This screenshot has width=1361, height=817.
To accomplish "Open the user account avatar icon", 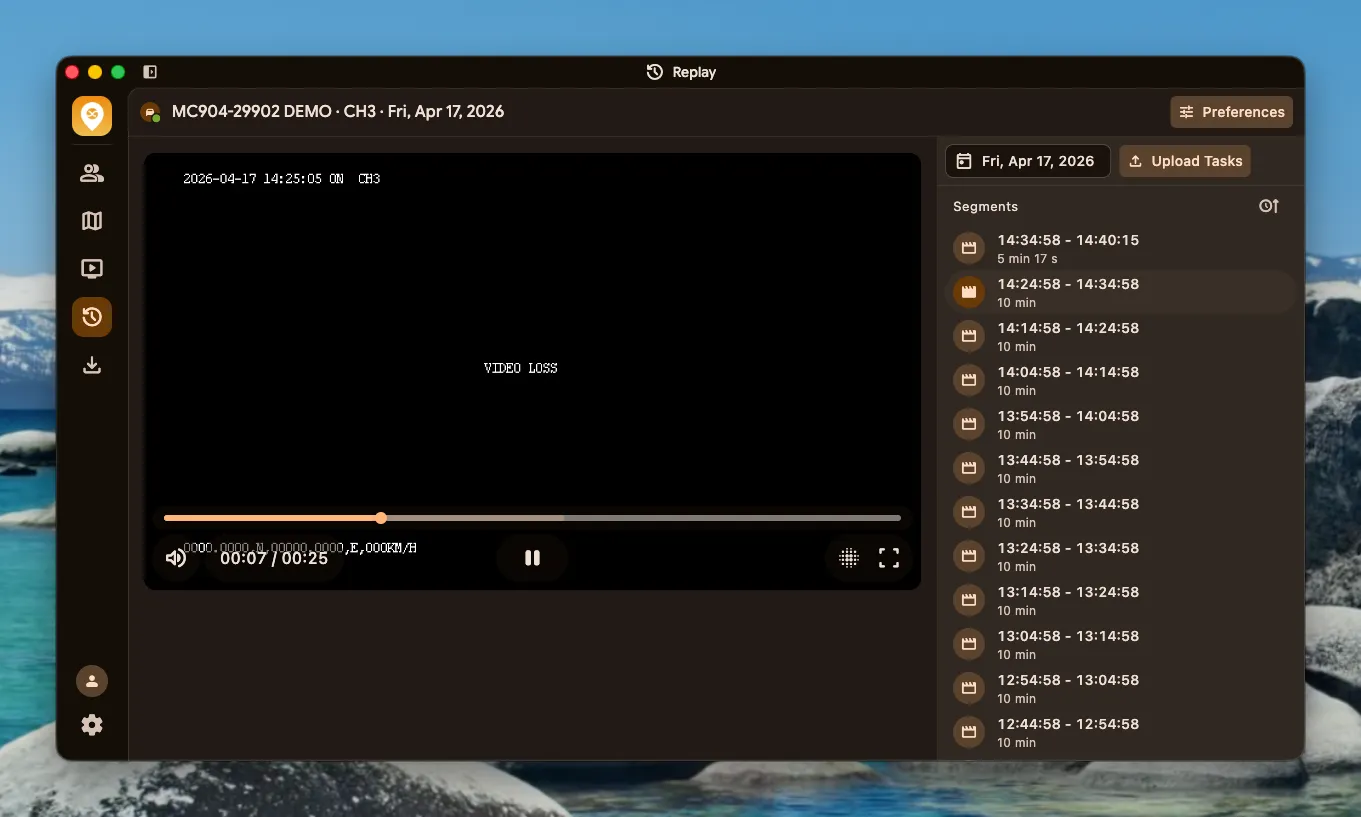I will (x=92, y=681).
